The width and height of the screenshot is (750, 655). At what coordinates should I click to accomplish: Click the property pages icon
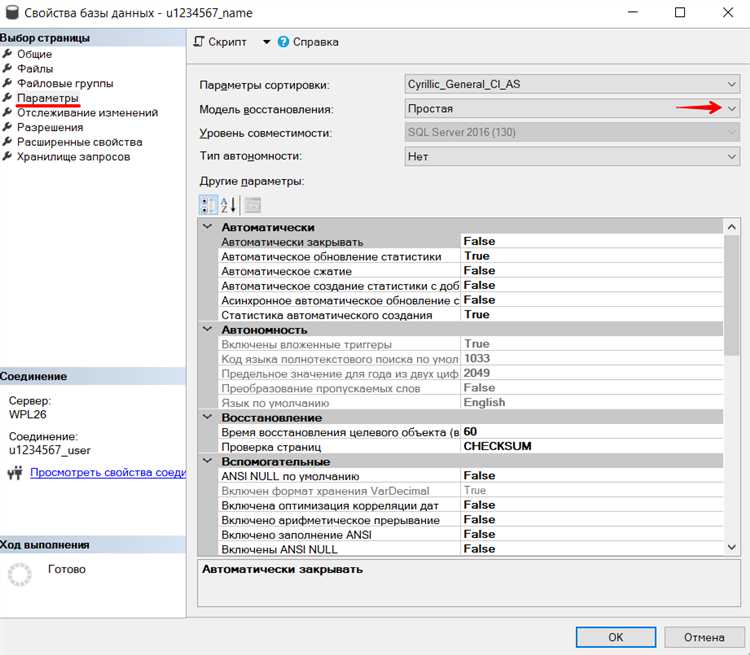[252, 205]
